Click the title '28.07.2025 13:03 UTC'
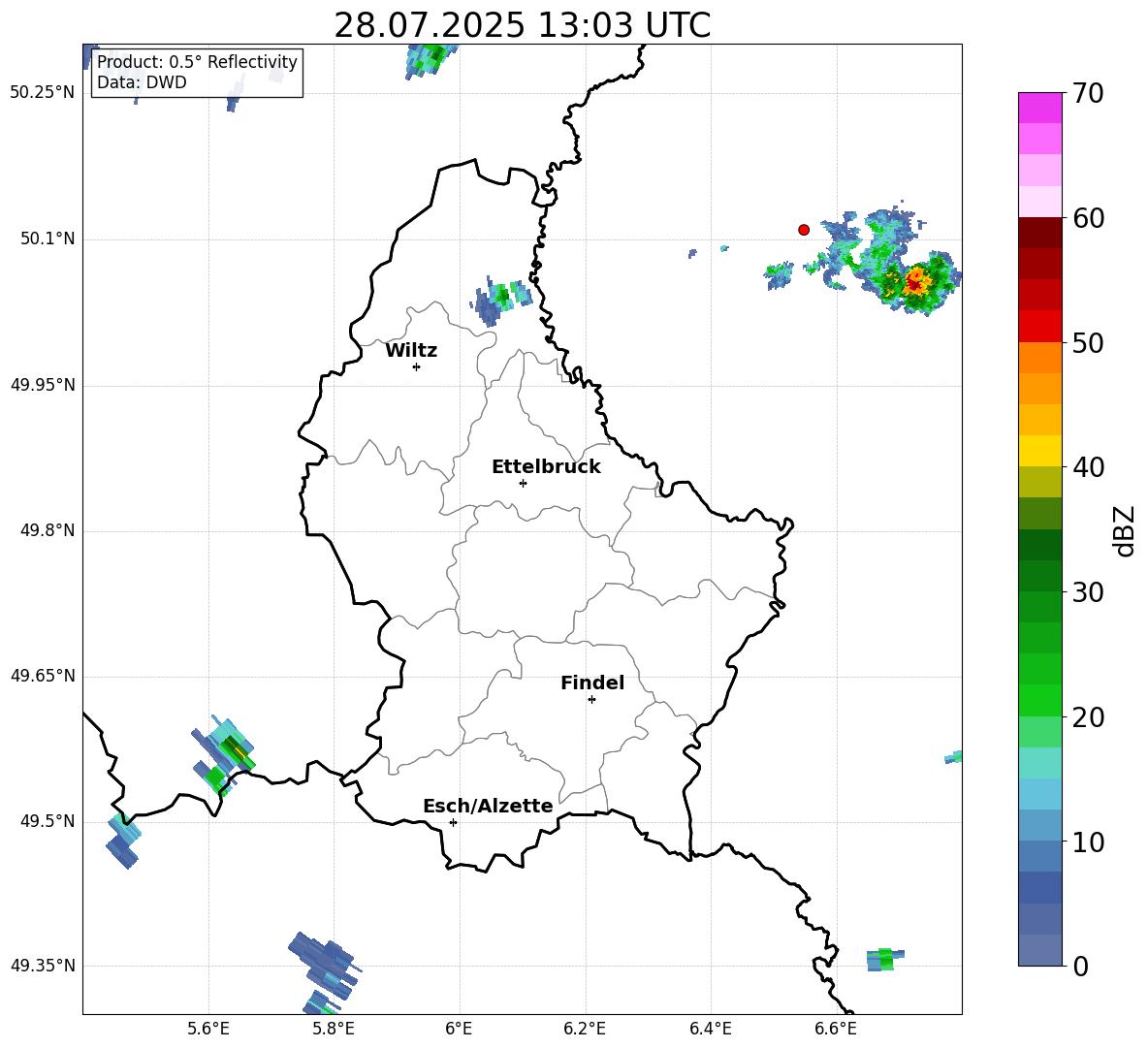The image size is (1148, 1048). 522,25
